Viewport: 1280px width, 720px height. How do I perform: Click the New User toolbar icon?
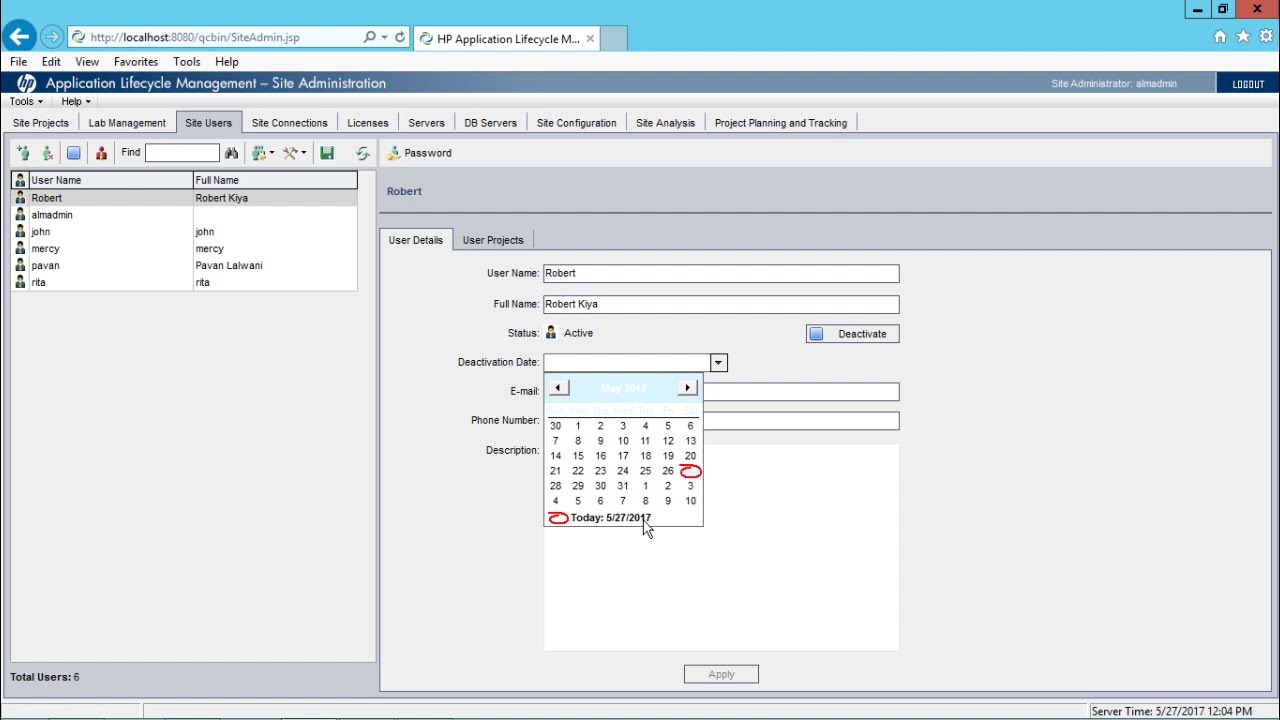tap(23, 153)
